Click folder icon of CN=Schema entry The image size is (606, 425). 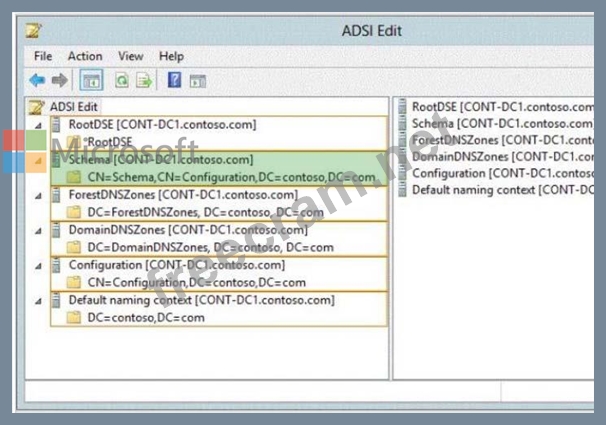[73, 177]
